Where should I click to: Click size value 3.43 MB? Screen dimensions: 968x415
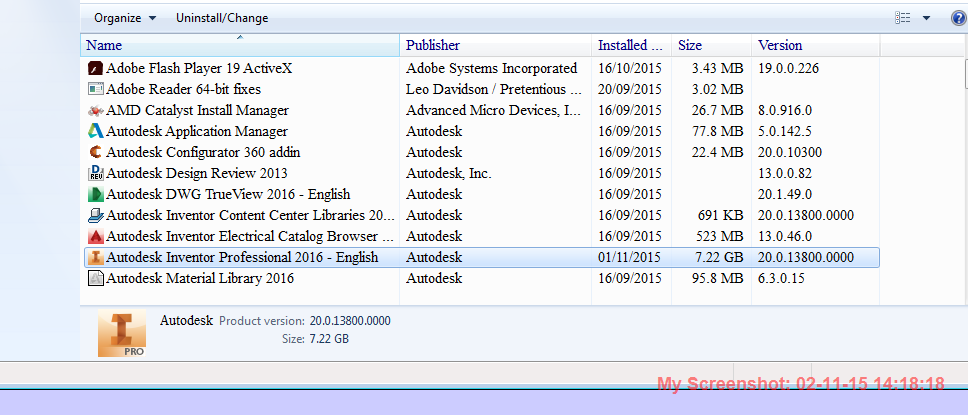[717, 69]
